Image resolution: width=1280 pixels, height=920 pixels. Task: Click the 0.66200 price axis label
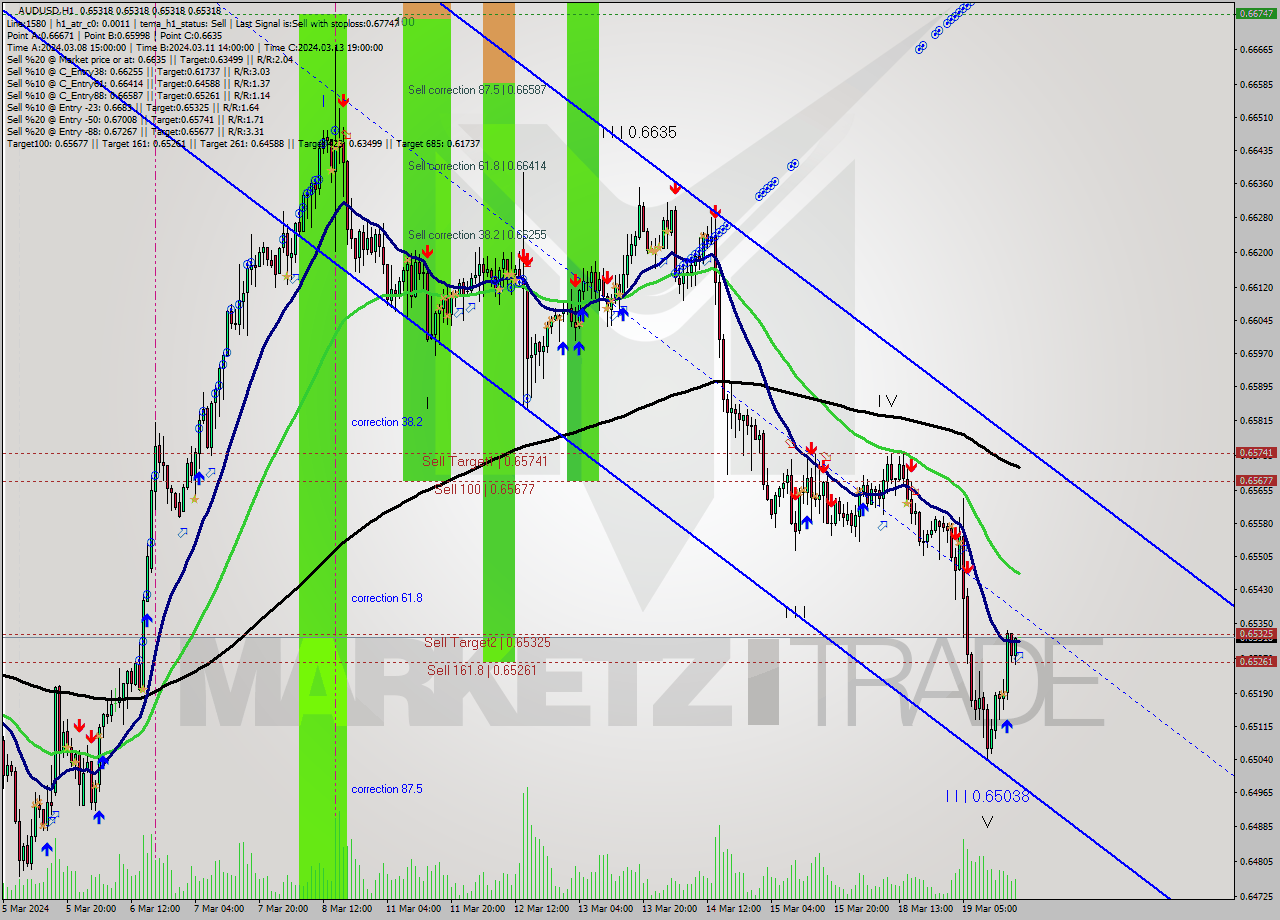pyautogui.click(x=1255, y=252)
